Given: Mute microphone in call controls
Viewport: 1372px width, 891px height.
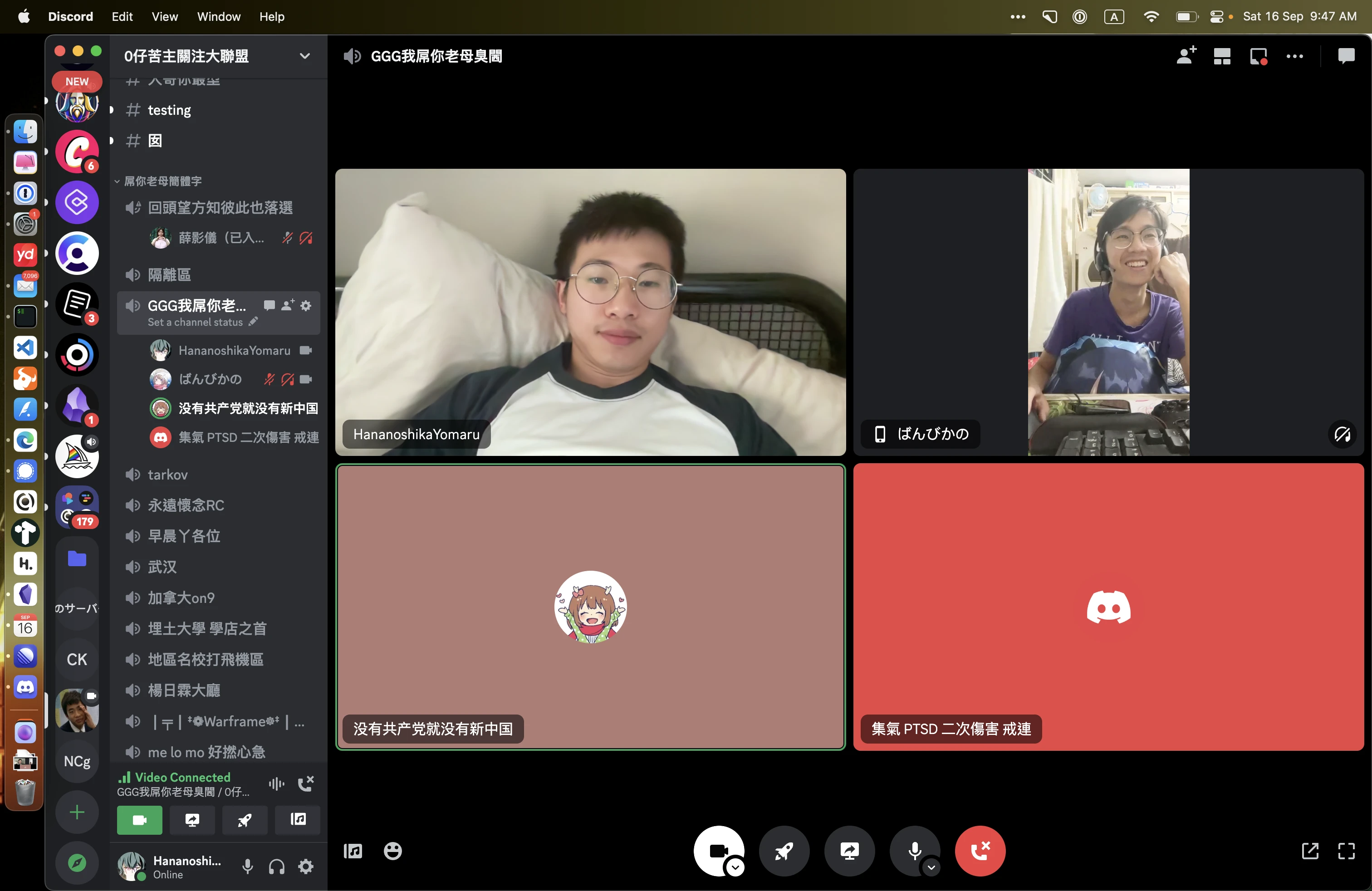Looking at the screenshot, I should coord(914,851).
